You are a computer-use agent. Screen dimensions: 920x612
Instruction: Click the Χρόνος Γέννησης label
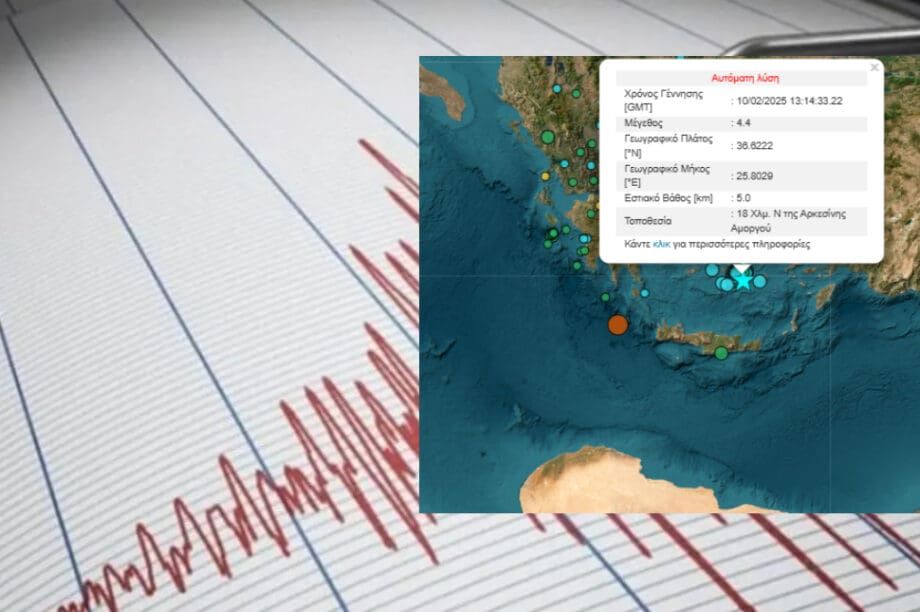pyautogui.click(x=663, y=94)
